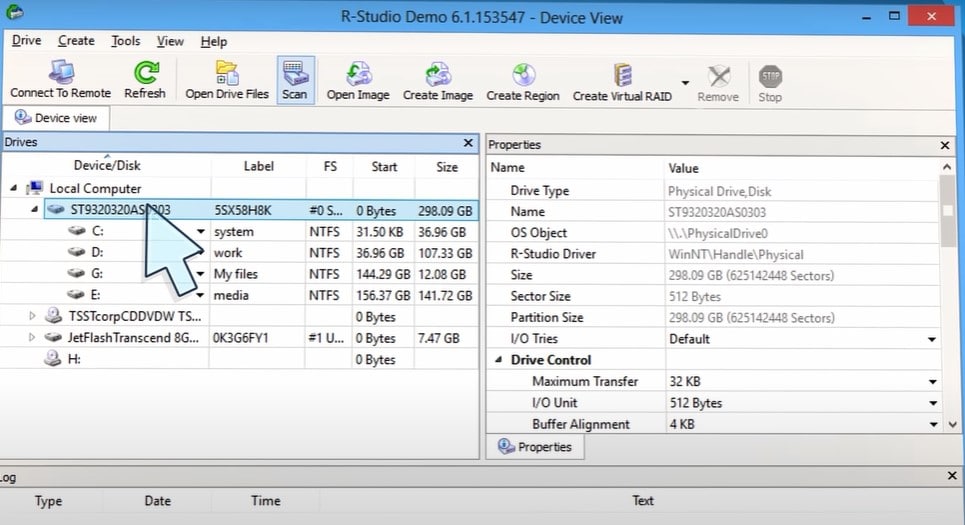The height and width of the screenshot is (525, 965).
Task: Open the I/O Tries value dropdown
Action: pyautogui.click(x=932, y=339)
